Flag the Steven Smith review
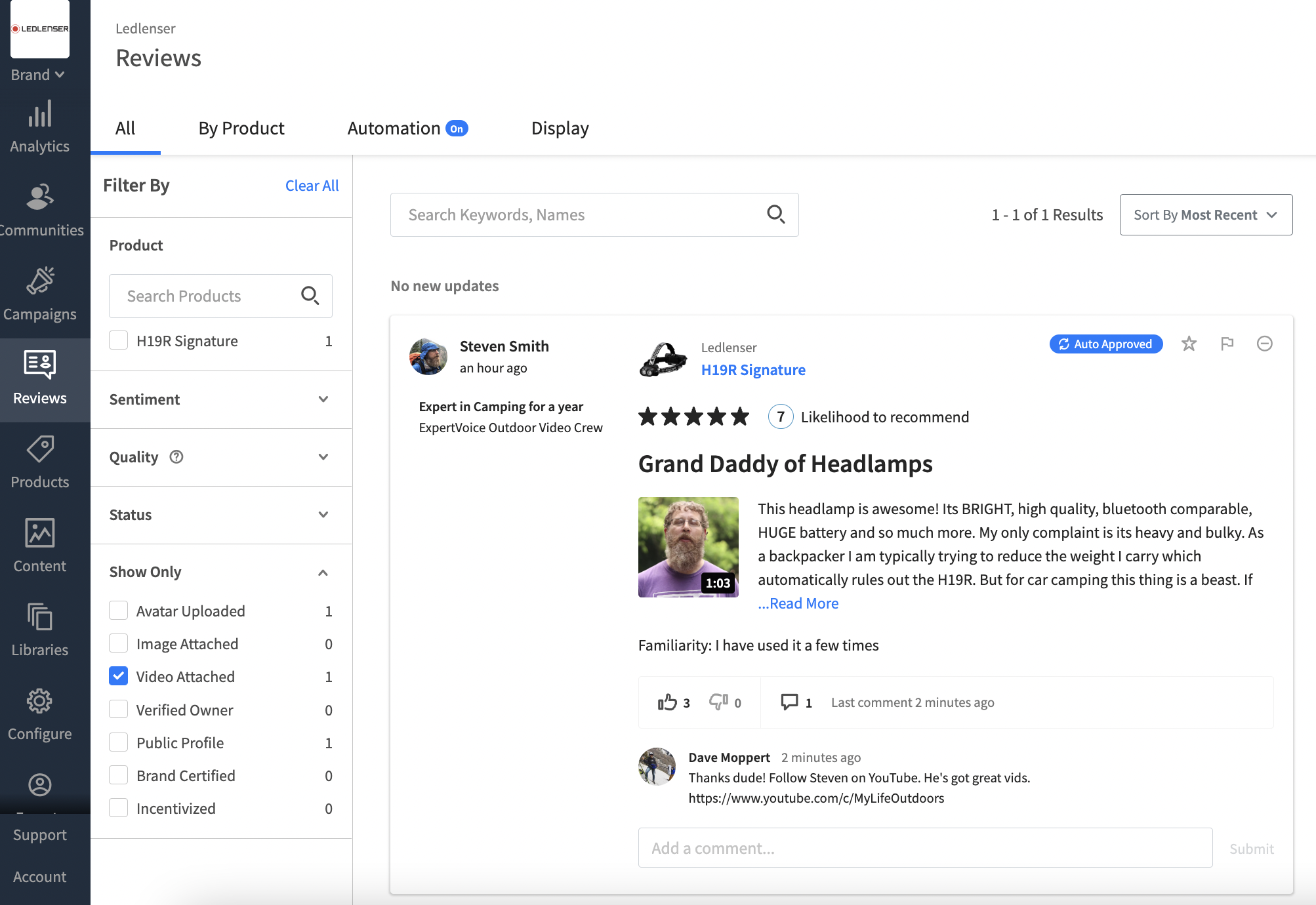The height and width of the screenshot is (905, 1316). pyautogui.click(x=1227, y=344)
